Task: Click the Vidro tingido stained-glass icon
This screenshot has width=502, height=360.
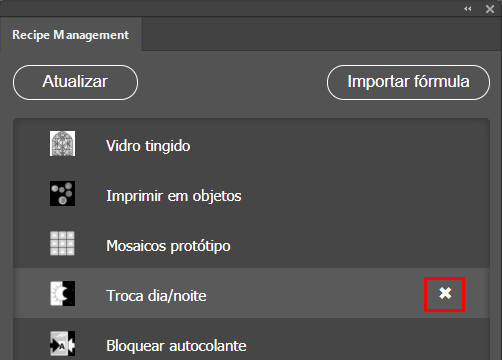Action: coord(62,143)
